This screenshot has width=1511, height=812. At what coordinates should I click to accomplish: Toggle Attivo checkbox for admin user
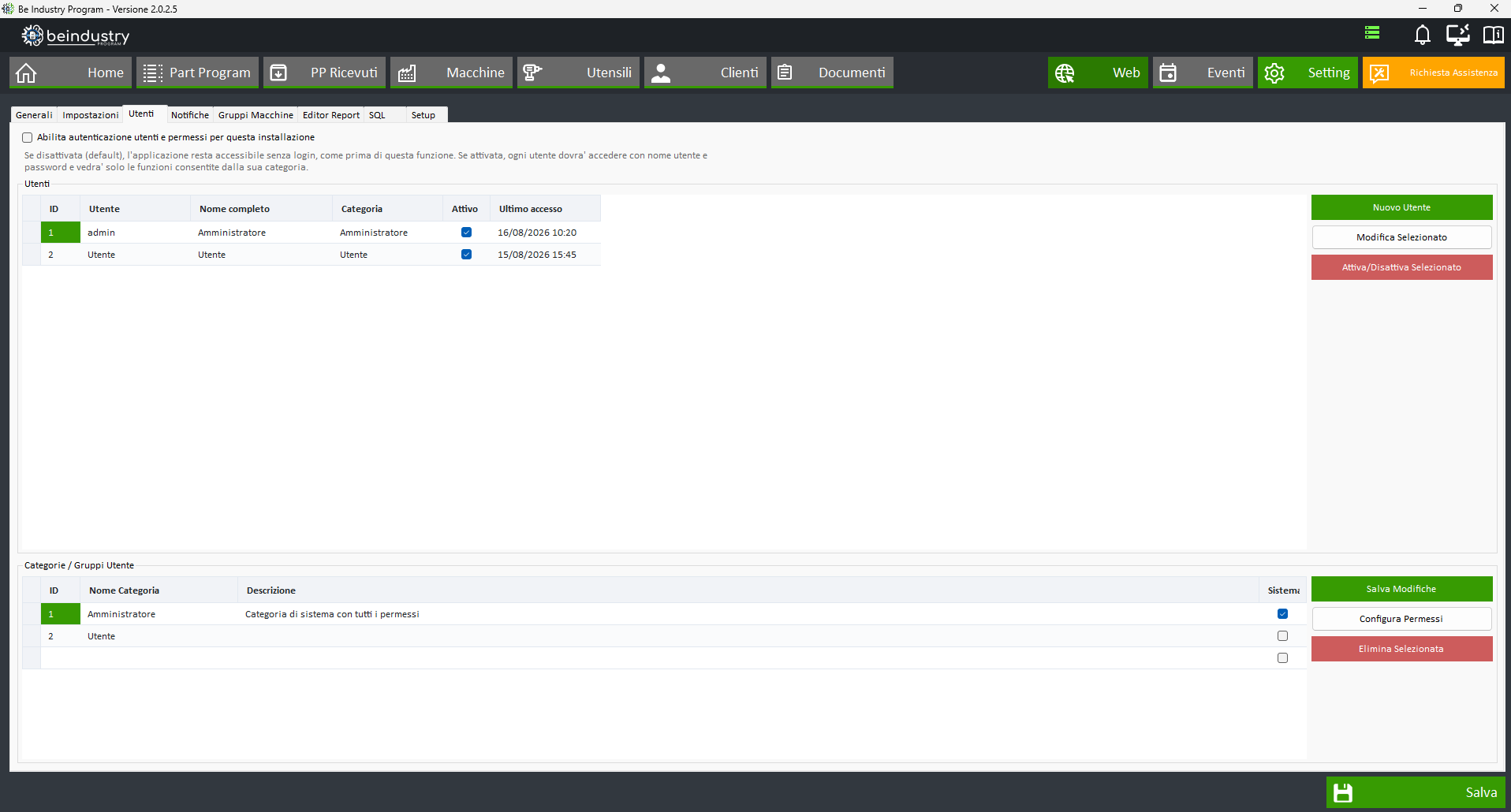(x=466, y=233)
